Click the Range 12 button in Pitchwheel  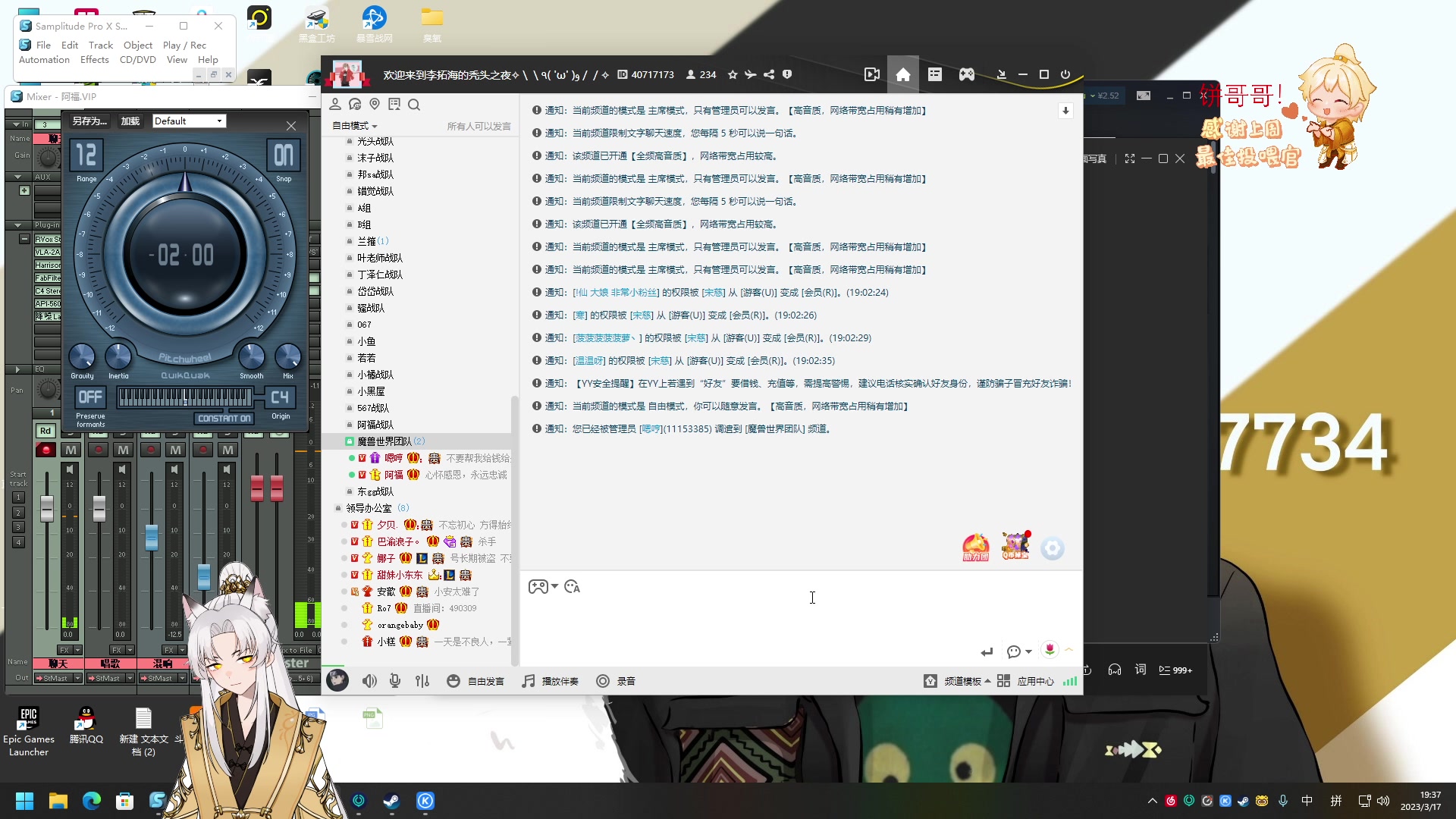[x=86, y=155]
